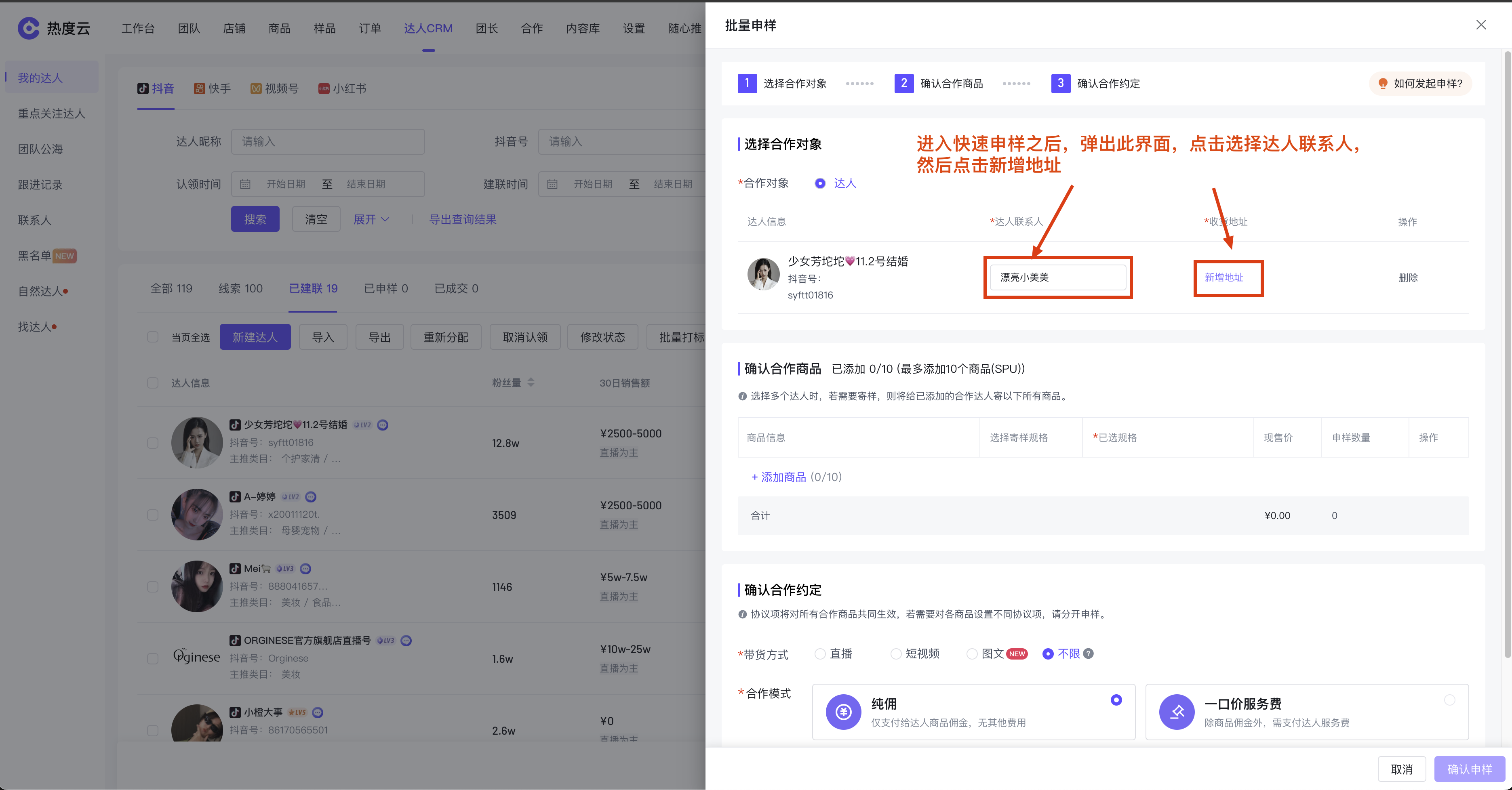Click the Orginese logo thumbnail
1512x790 pixels.
(197, 656)
